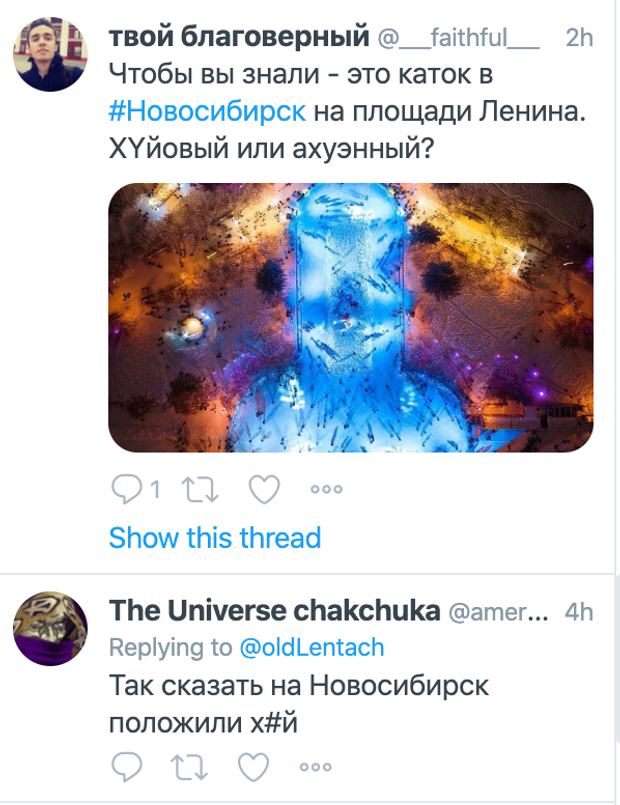Screen dimensions: 620x805
Task: Open the aerial ice rink photo
Action: tap(351, 317)
